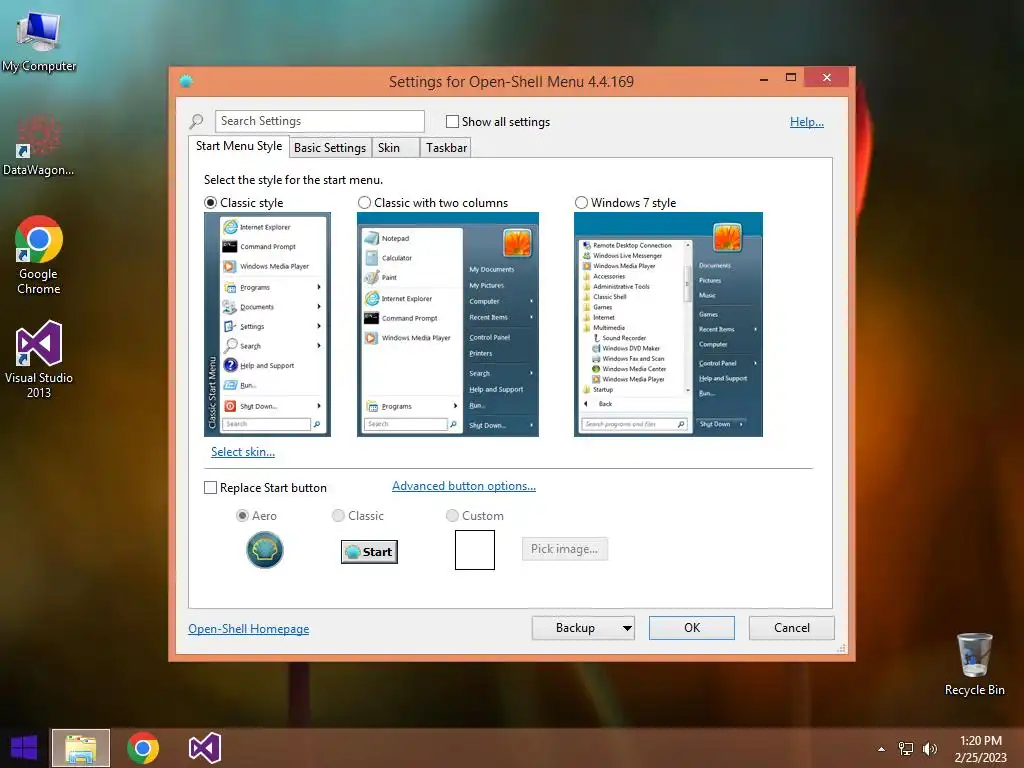The width and height of the screenshot is (1024, 768).
Task: Click the empty Custom button image box
Action: (475, 550)
